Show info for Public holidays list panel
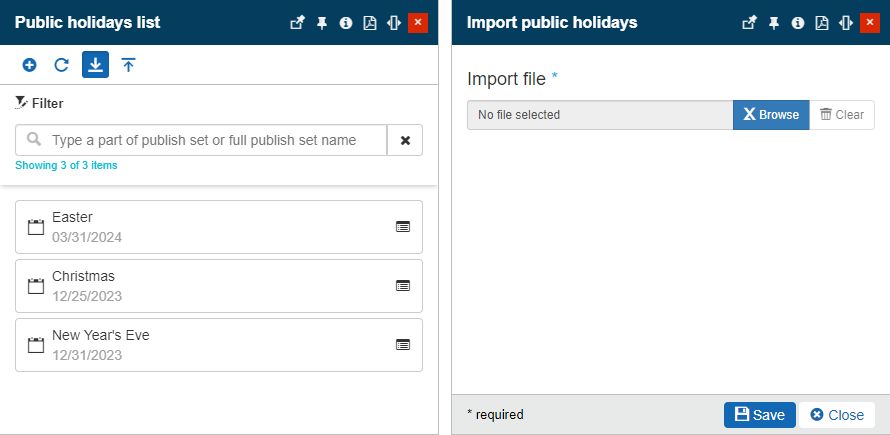890x435 pixels. pyautogui.click(x=346, y=23)
